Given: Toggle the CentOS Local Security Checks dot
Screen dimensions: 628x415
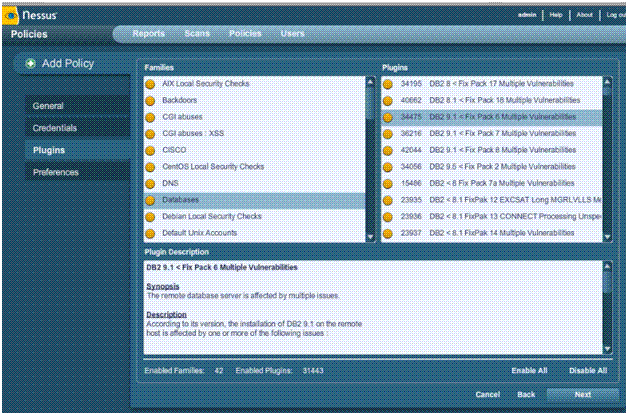Looking at the screenshot, I should coord(150,167).
